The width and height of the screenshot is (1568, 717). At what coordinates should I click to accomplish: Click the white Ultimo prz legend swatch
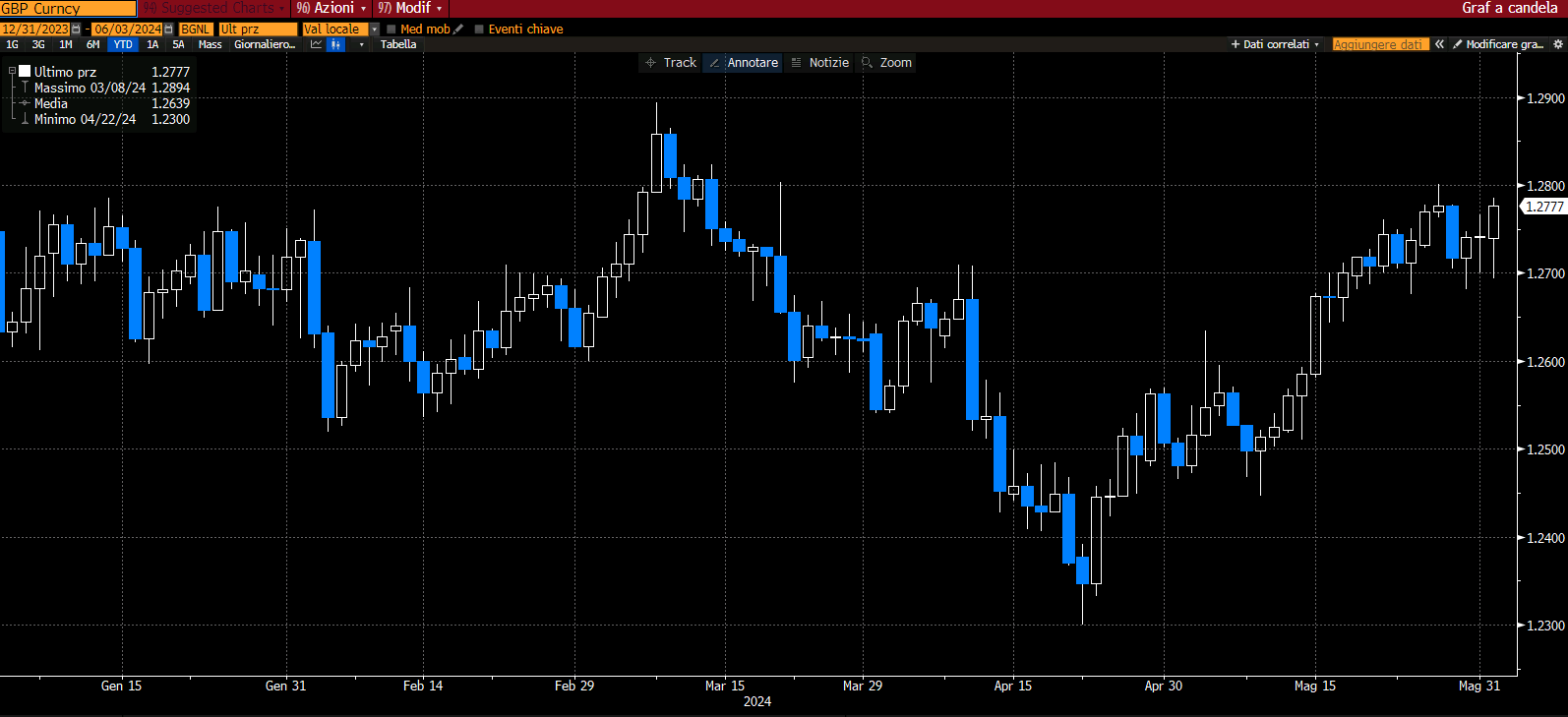(25, 72)
